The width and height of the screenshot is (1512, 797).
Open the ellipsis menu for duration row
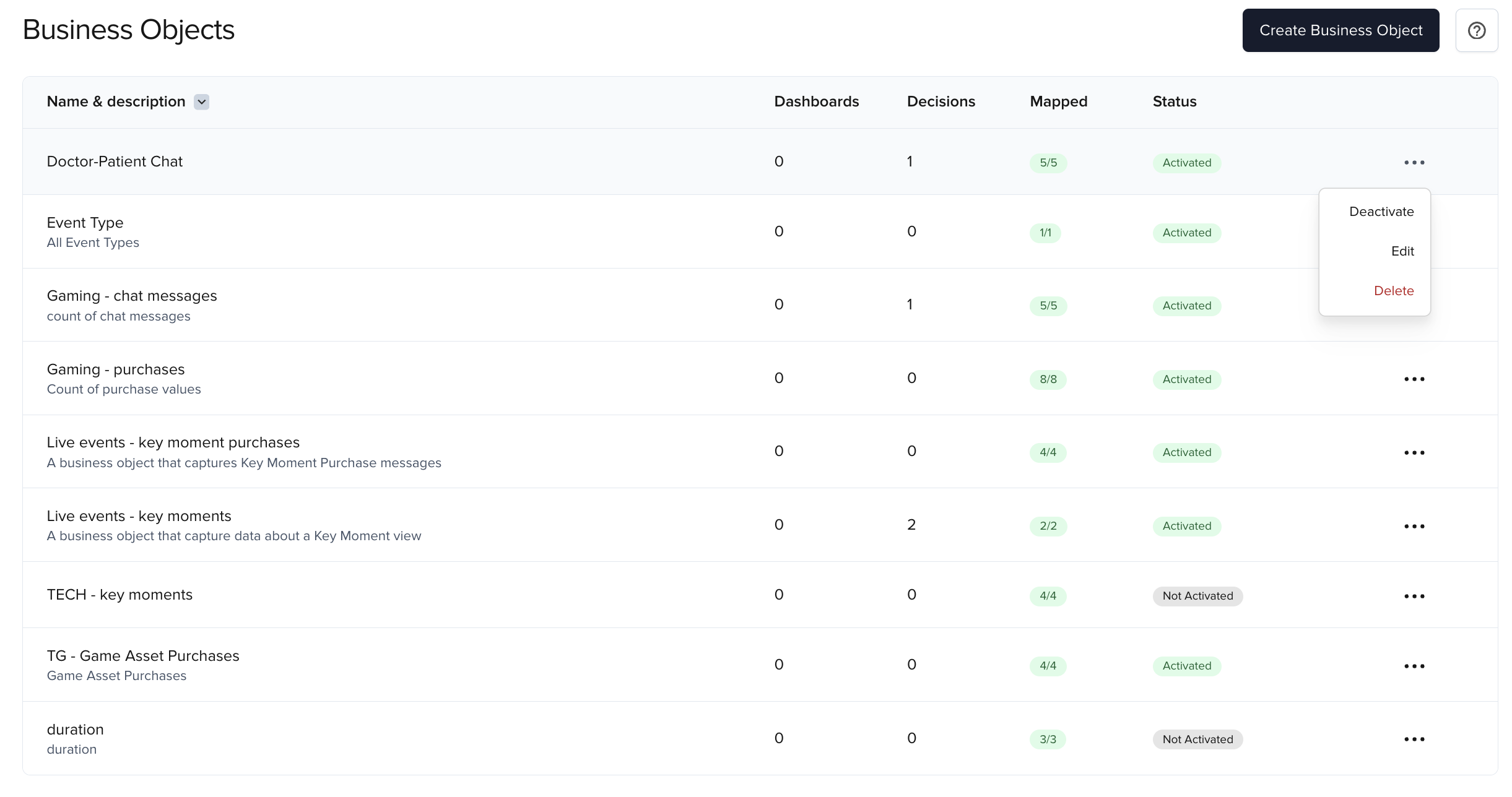[x=1414, y=738]
